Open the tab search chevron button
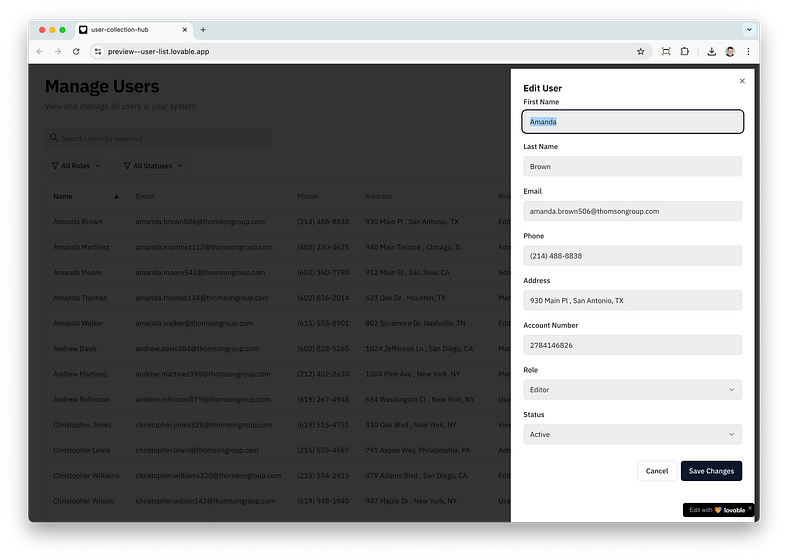 tap(749, 30)
